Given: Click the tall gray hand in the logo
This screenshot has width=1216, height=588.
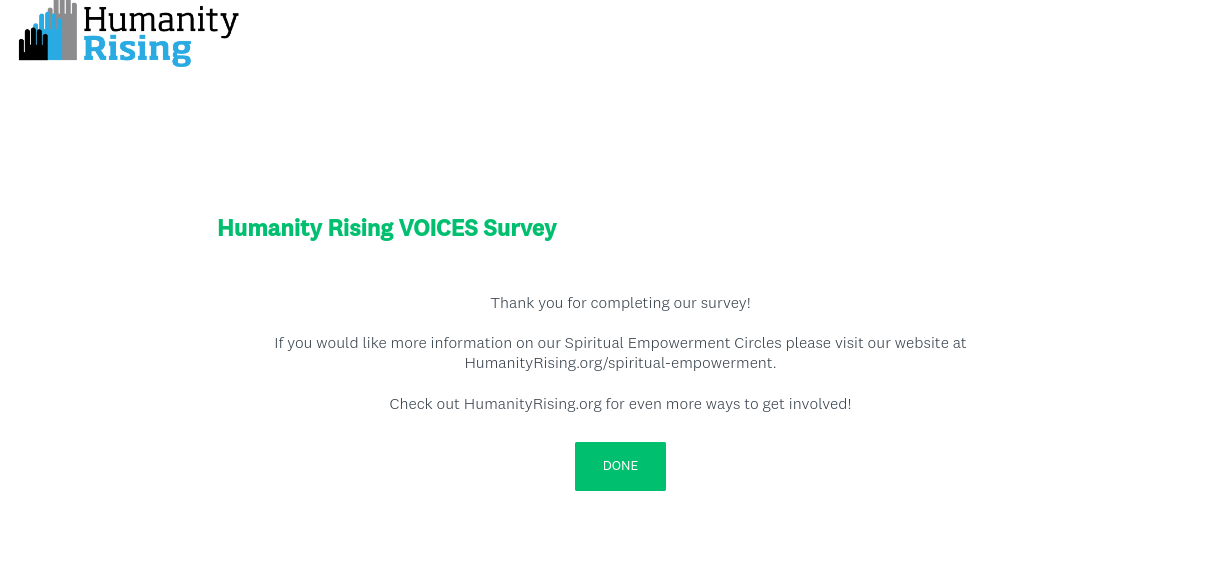Looking at the screenshot, I should pyautogui.click(x=66, y=28).
